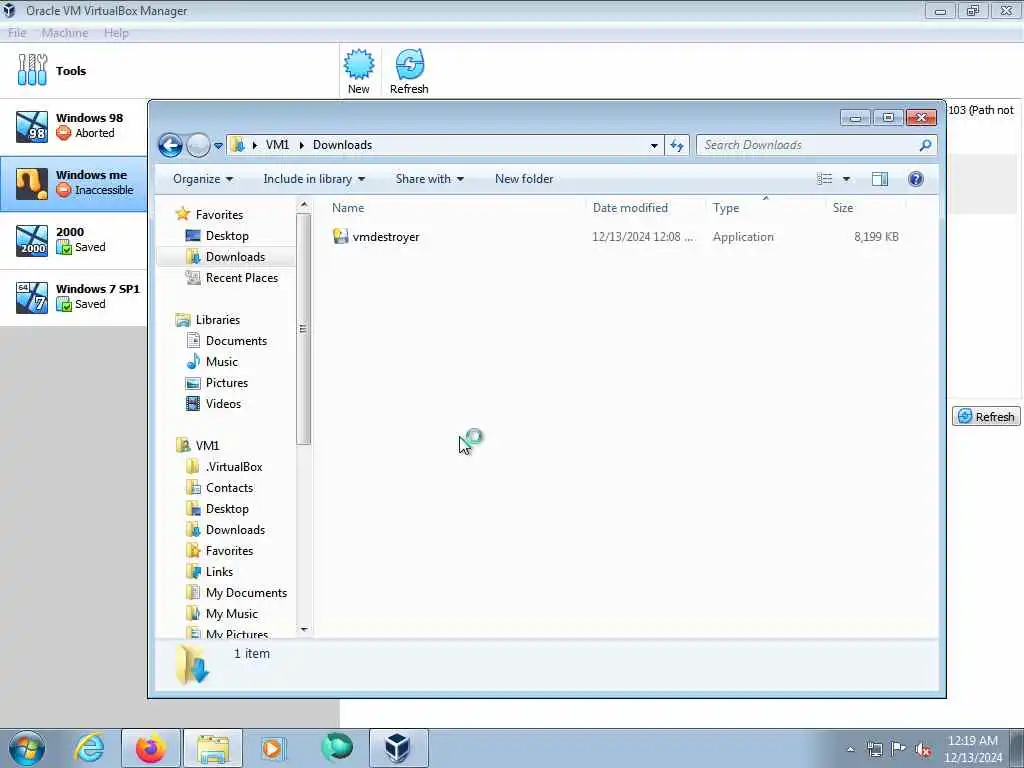Open the view options dropdown arrow
The width and height of the screenshot is (1024, 768).
click(846, 179)
